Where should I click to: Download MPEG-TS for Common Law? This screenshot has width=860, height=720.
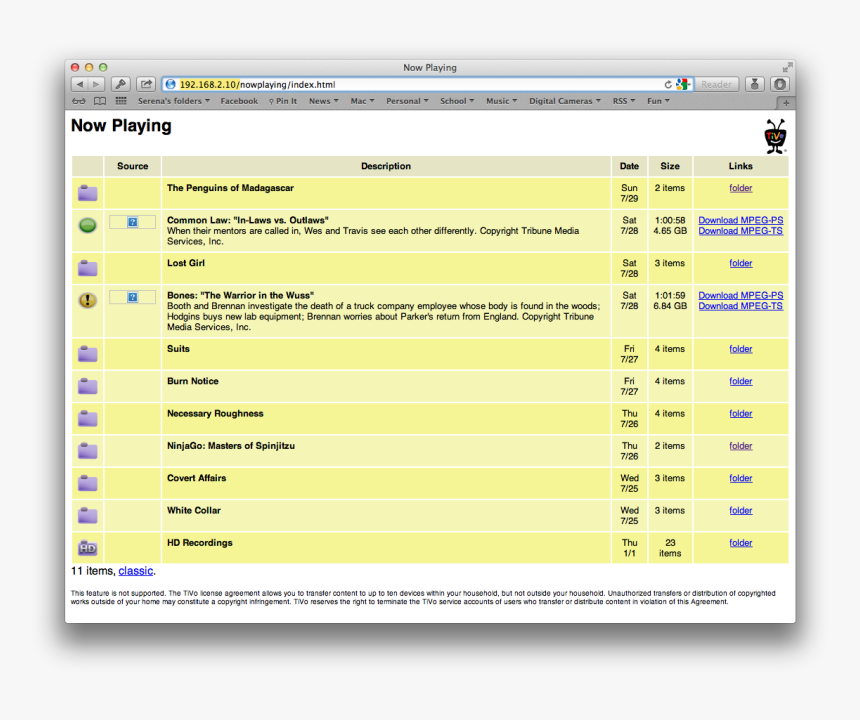(740, 231)
